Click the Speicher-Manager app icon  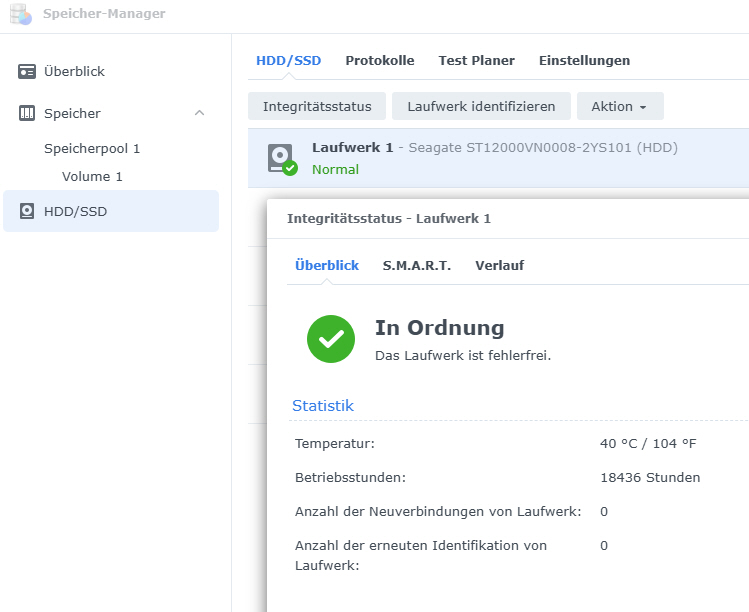pos(21,14)
